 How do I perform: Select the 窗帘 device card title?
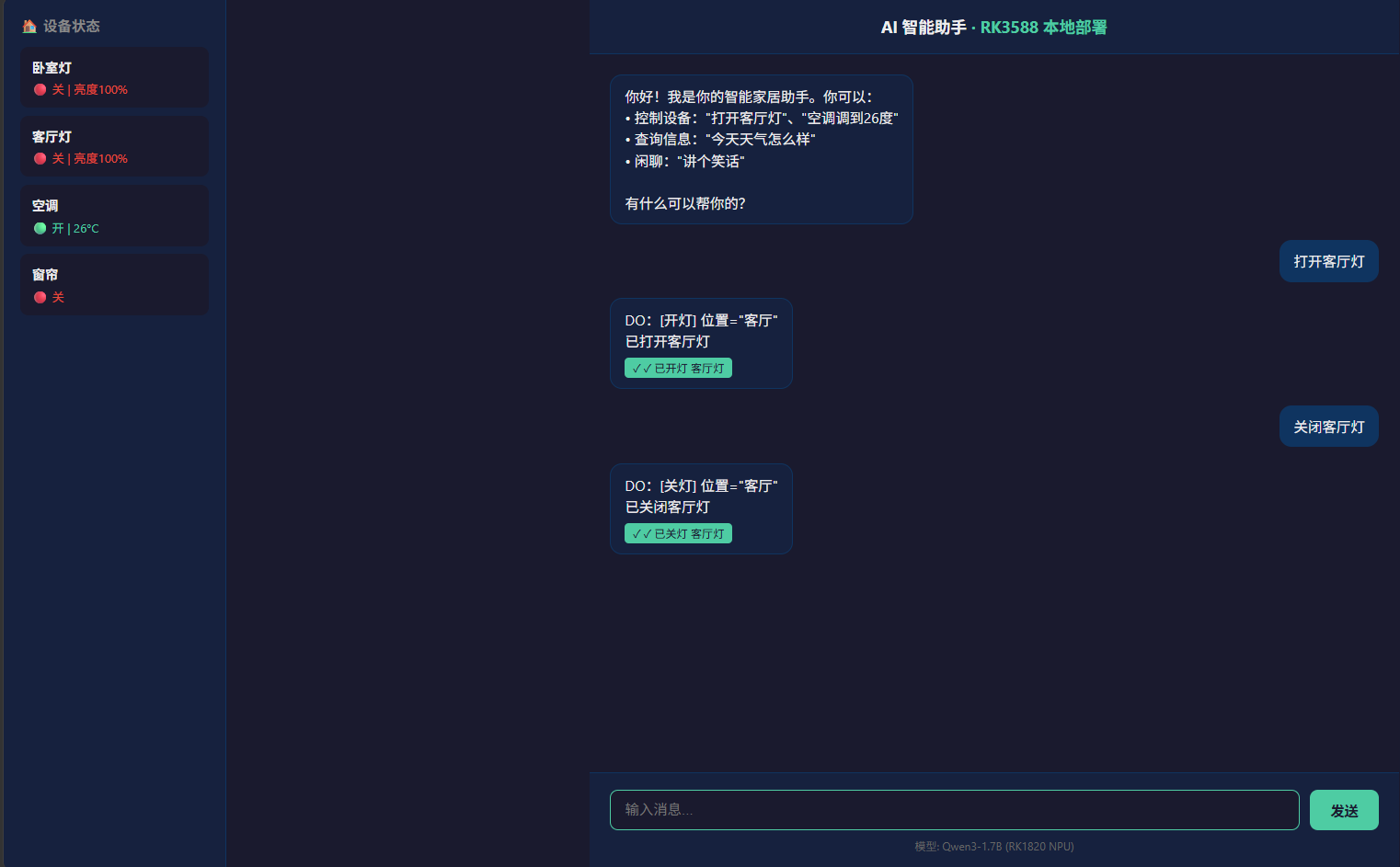(x=45, y=275)
